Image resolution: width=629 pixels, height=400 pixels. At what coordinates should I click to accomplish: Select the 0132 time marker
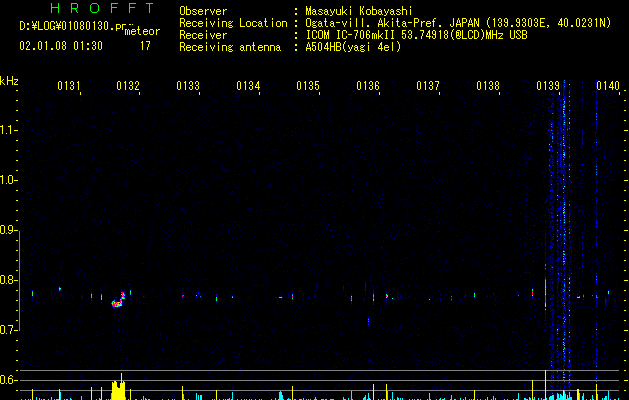click(128, 86)
